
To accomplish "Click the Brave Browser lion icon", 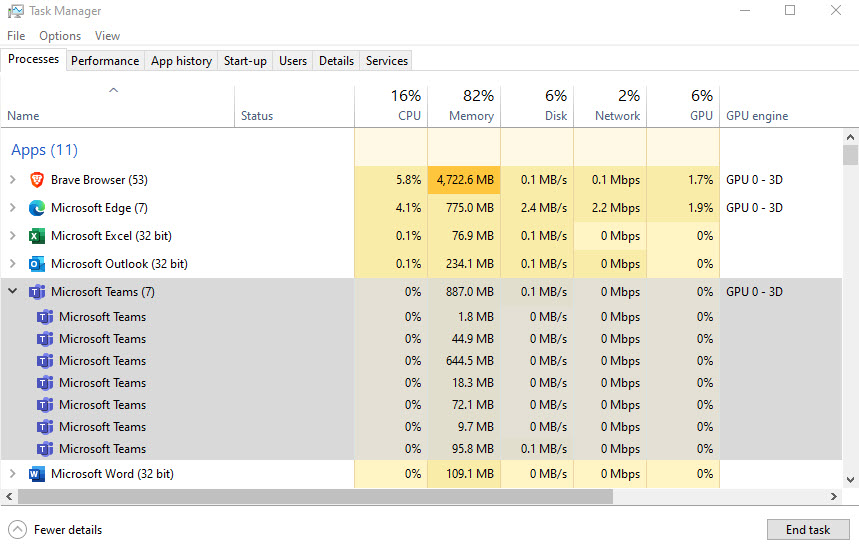I will point(37,180).
